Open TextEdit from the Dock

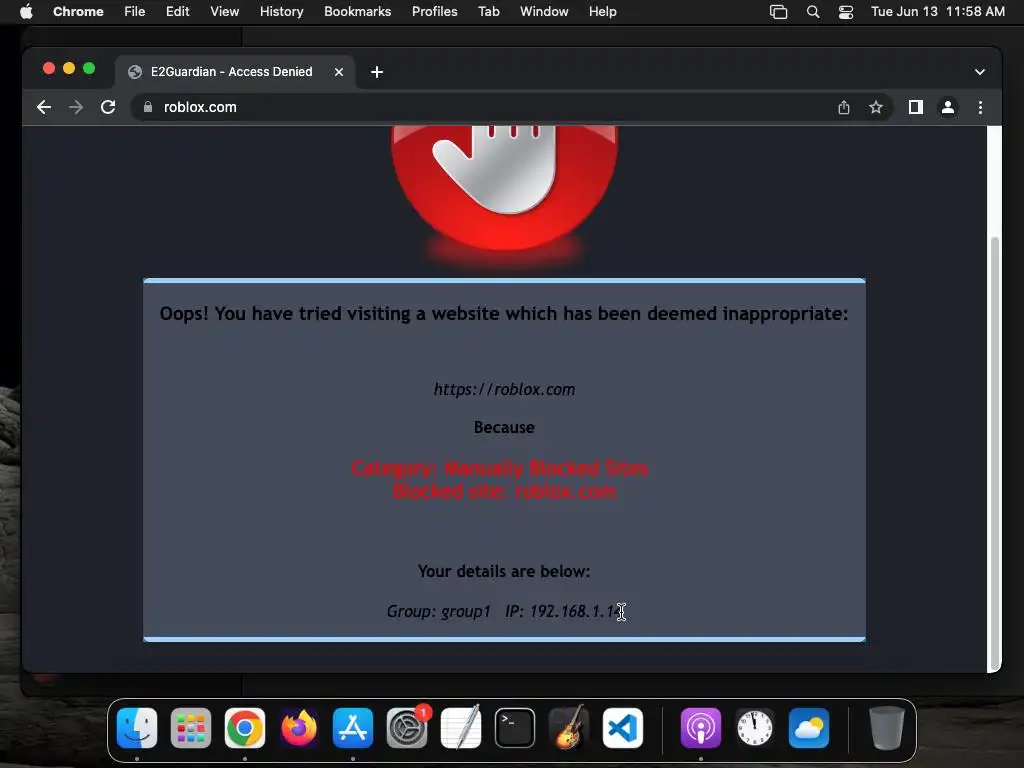tap(461, 728)
